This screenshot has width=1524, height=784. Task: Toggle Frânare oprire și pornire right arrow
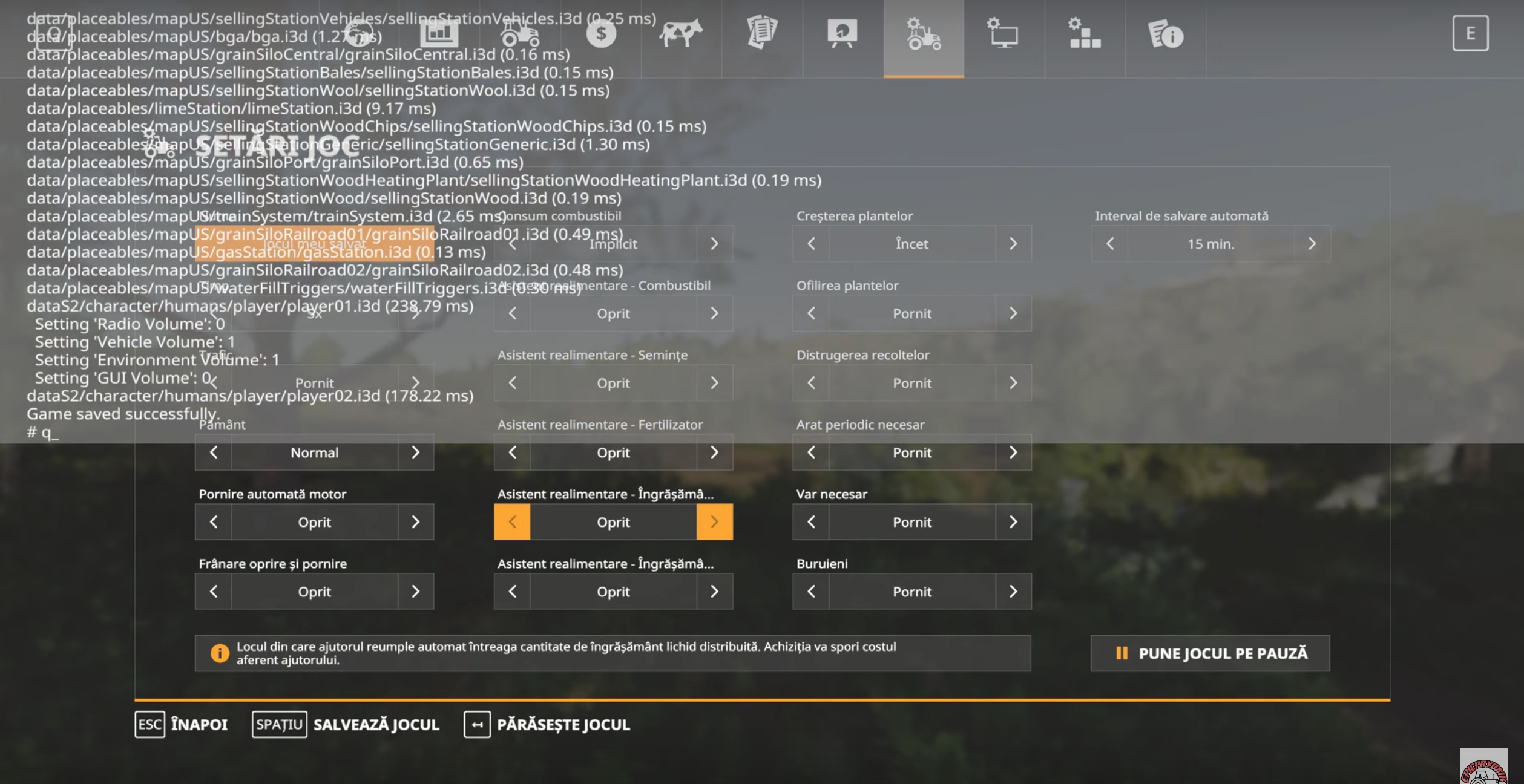tap(416, 591)
